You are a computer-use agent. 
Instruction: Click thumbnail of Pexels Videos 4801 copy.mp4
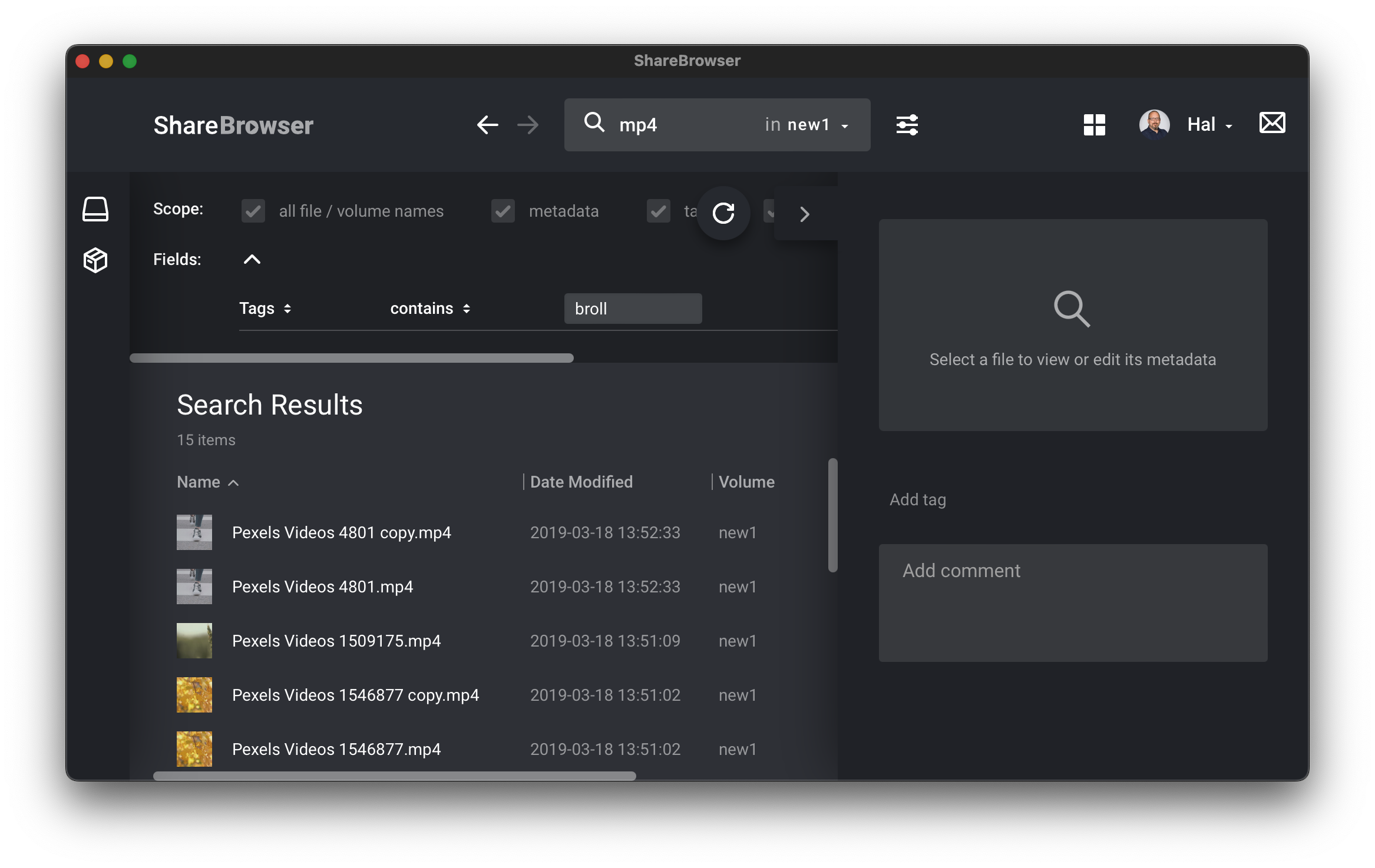pyautogui.click(x=194, y=532)
